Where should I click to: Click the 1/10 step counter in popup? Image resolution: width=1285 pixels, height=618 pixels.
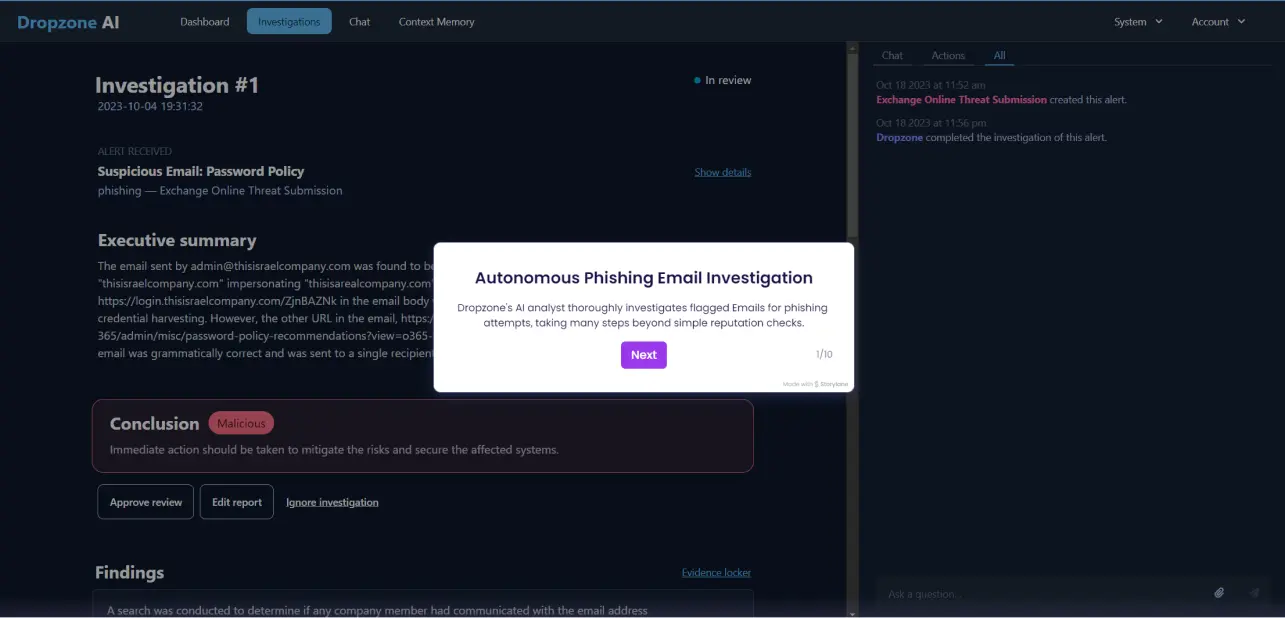coord(824,354)
